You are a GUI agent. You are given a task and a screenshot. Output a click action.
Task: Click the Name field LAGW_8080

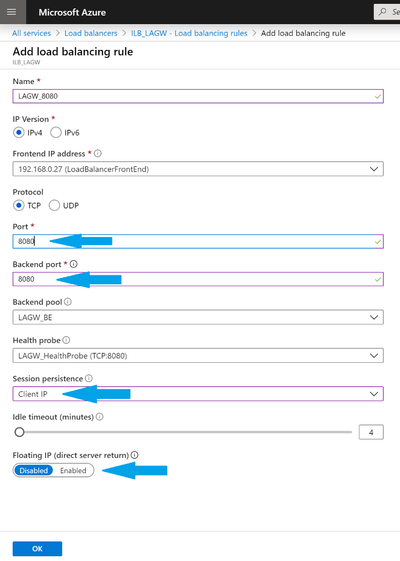198,96
